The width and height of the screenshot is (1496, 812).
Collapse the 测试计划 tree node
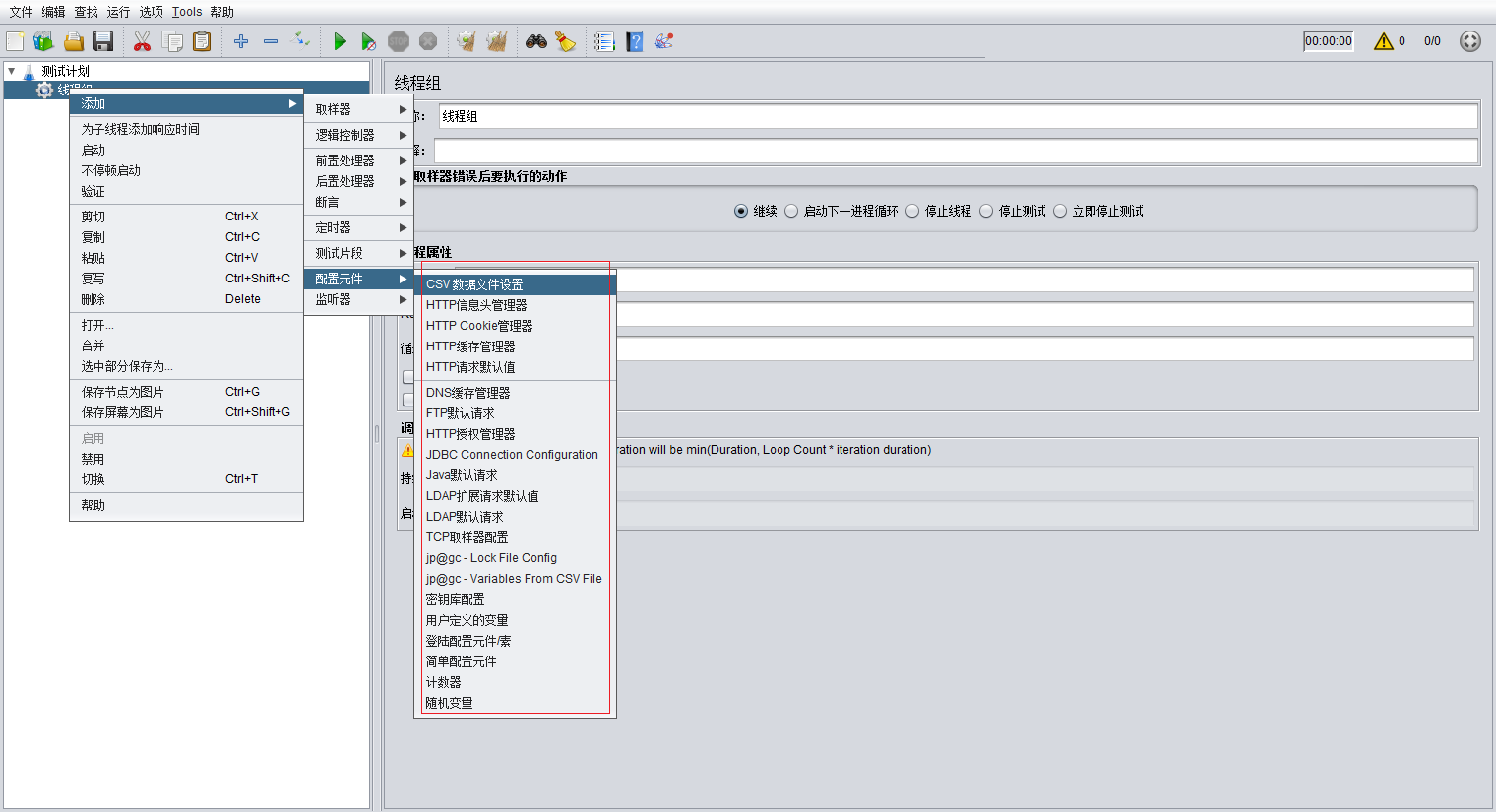pyautogui.click(x=11, y=71)
